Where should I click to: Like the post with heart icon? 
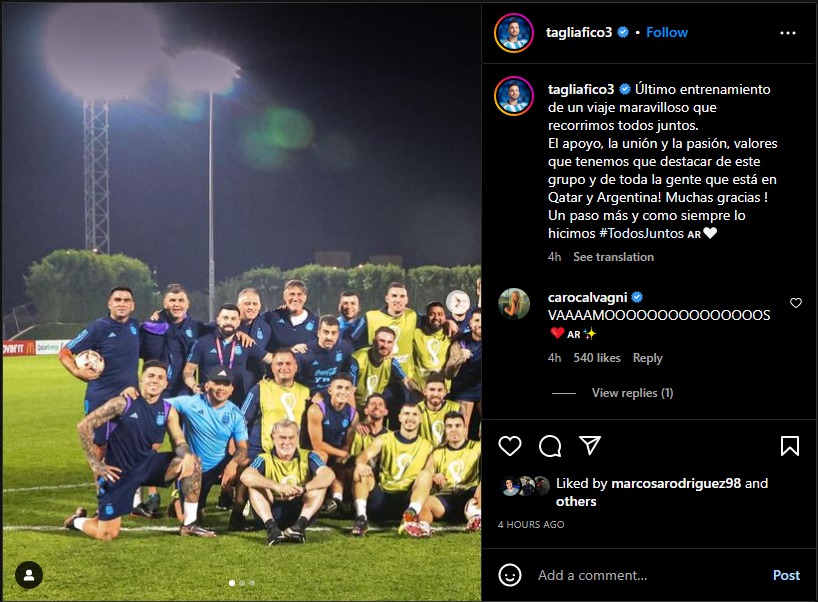(510, 446)
